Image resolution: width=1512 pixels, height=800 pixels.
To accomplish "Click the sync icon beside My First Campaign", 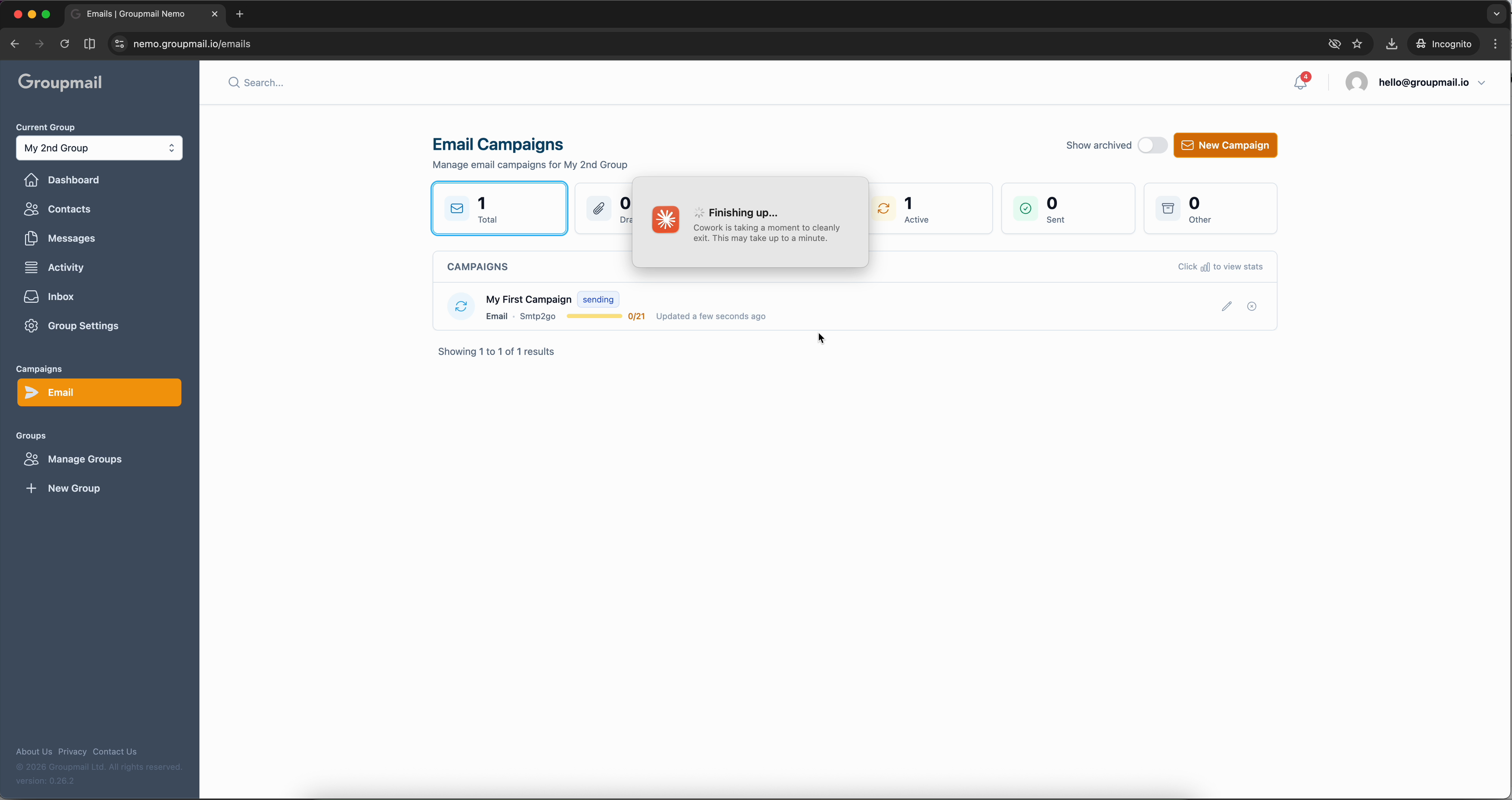I will point(461,306).
